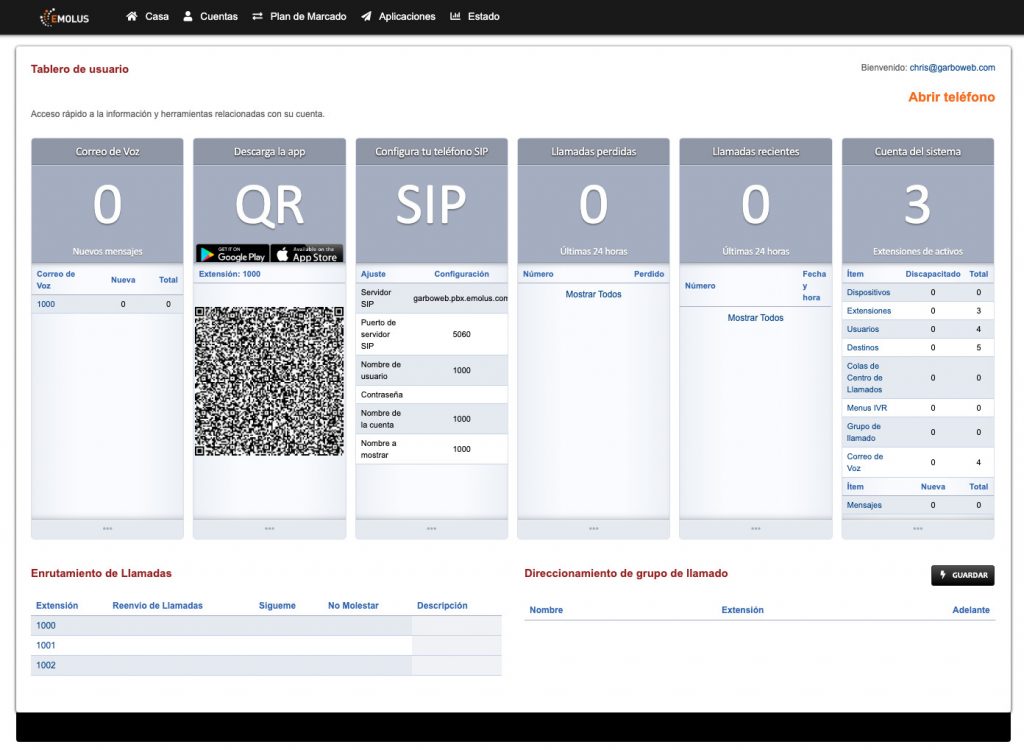
Task: Click the Destinos item link
Action: 863,348
